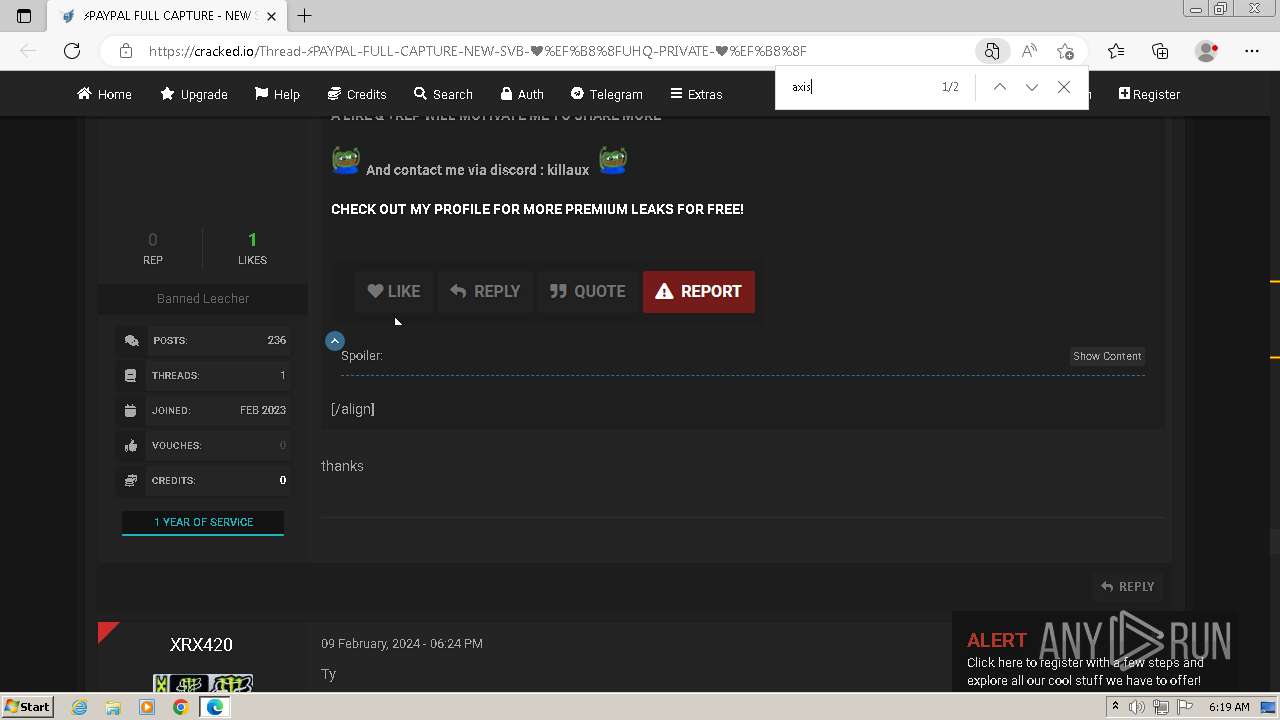Click the address bar URL
Screen dimensions: 1280x720
(478, 51)
